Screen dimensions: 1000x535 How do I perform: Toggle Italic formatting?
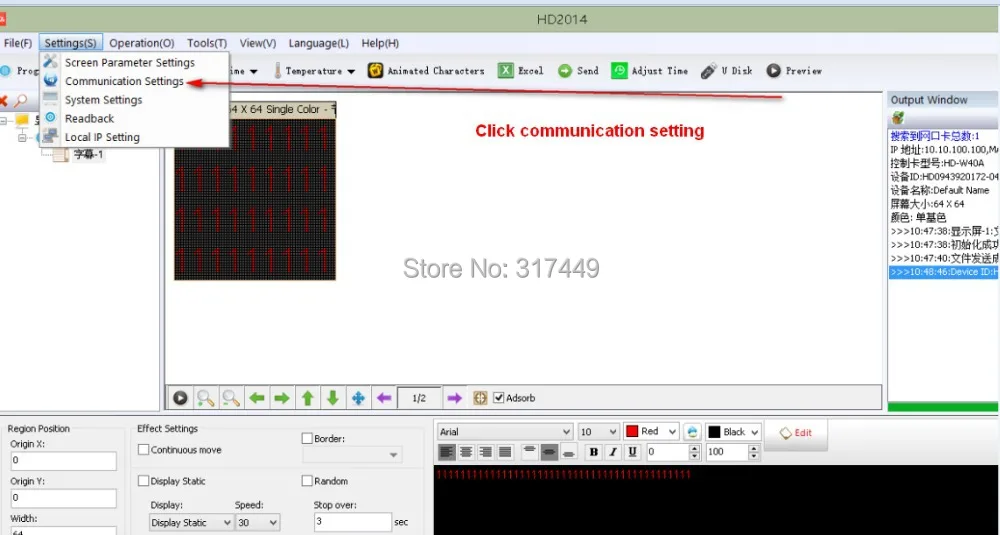(x=613, y=452)
